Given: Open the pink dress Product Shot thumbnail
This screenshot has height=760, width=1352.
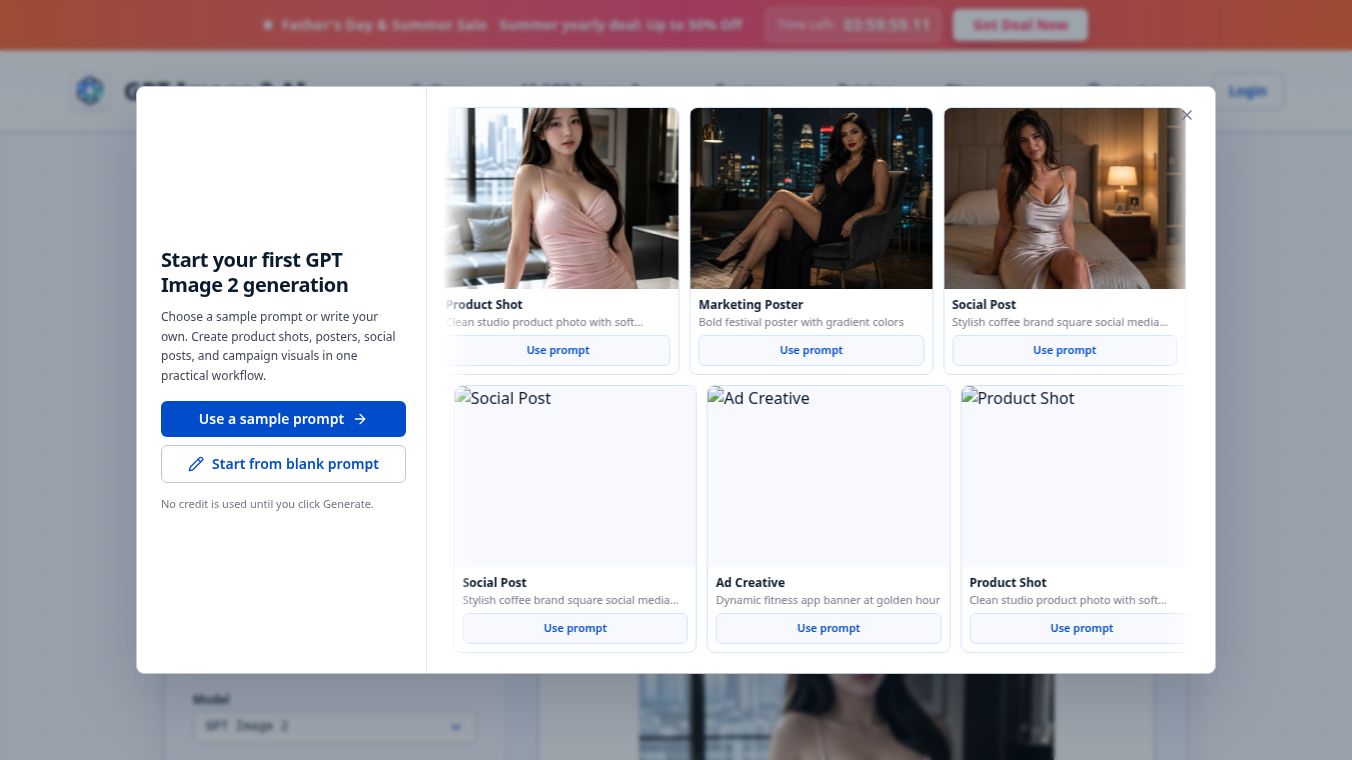Looking at the screenshot, I should tap(562, 198).
